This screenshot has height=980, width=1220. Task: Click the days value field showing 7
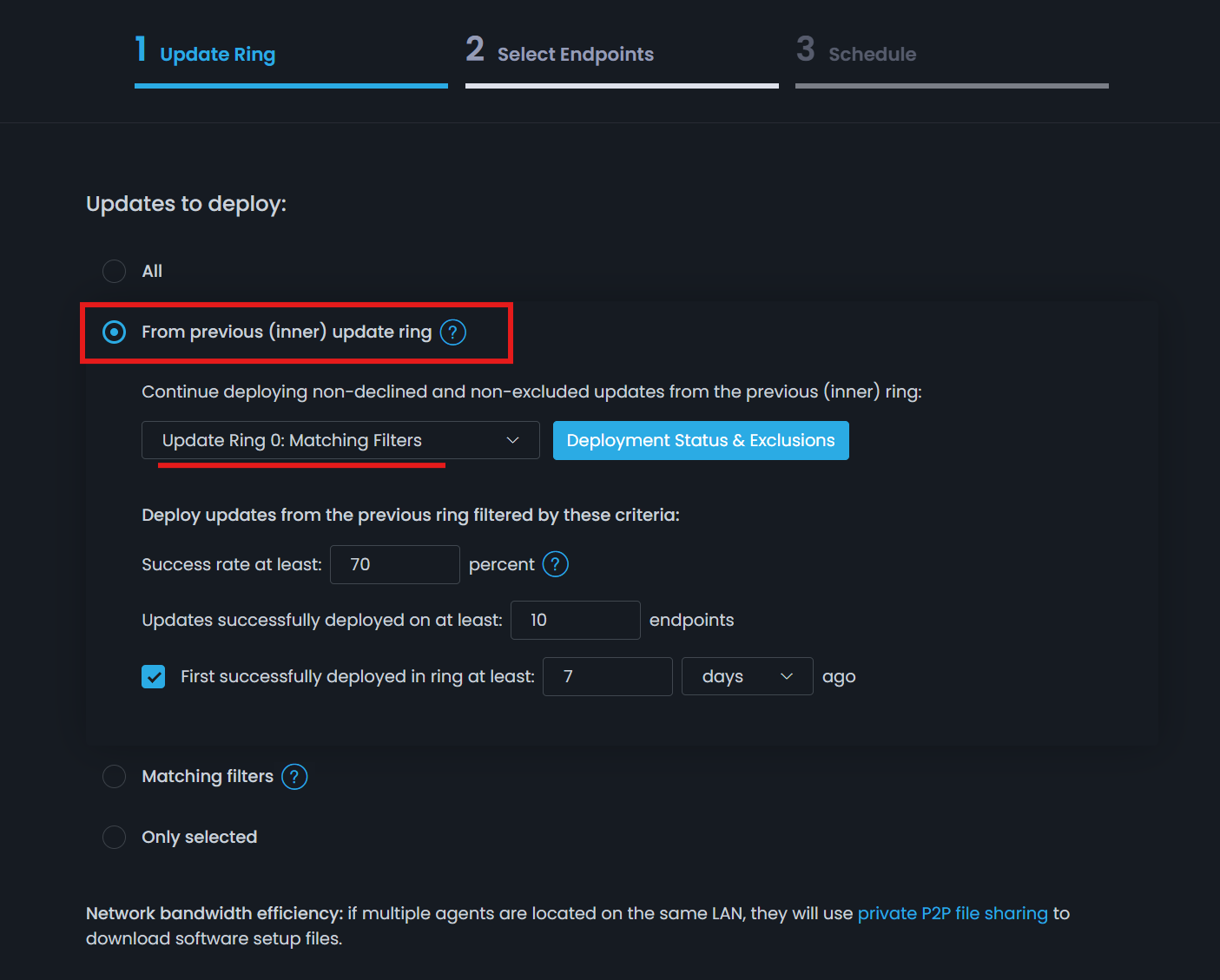pyautogui.click(x=607, y=676)
